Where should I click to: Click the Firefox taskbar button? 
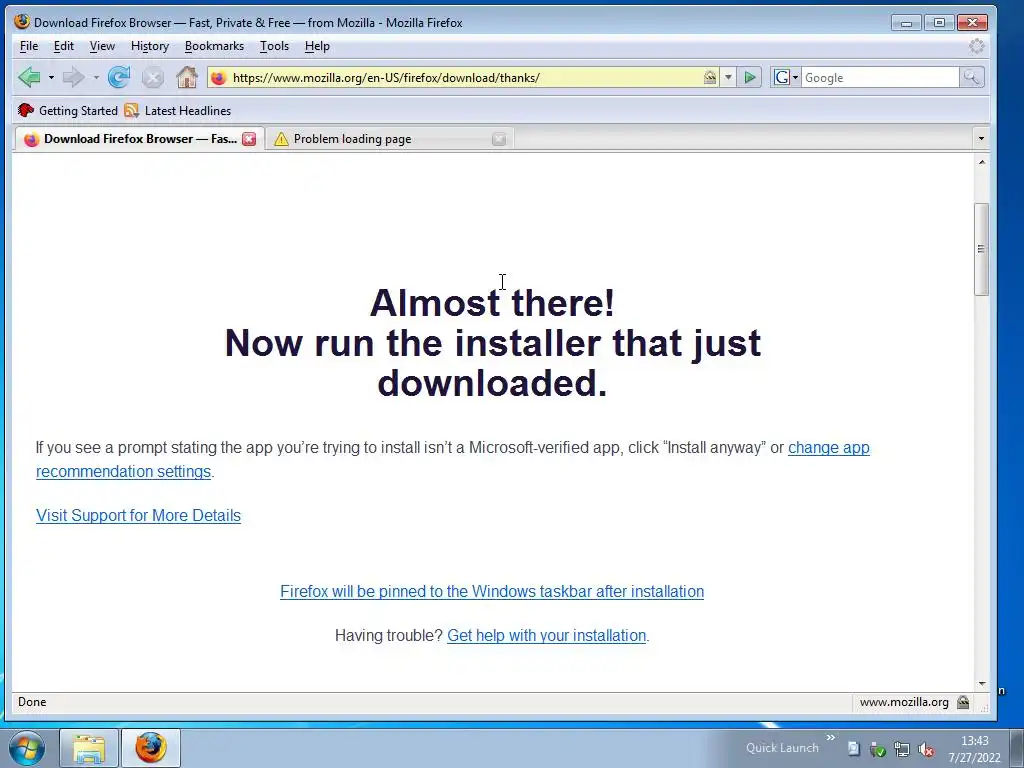point(151,748)
